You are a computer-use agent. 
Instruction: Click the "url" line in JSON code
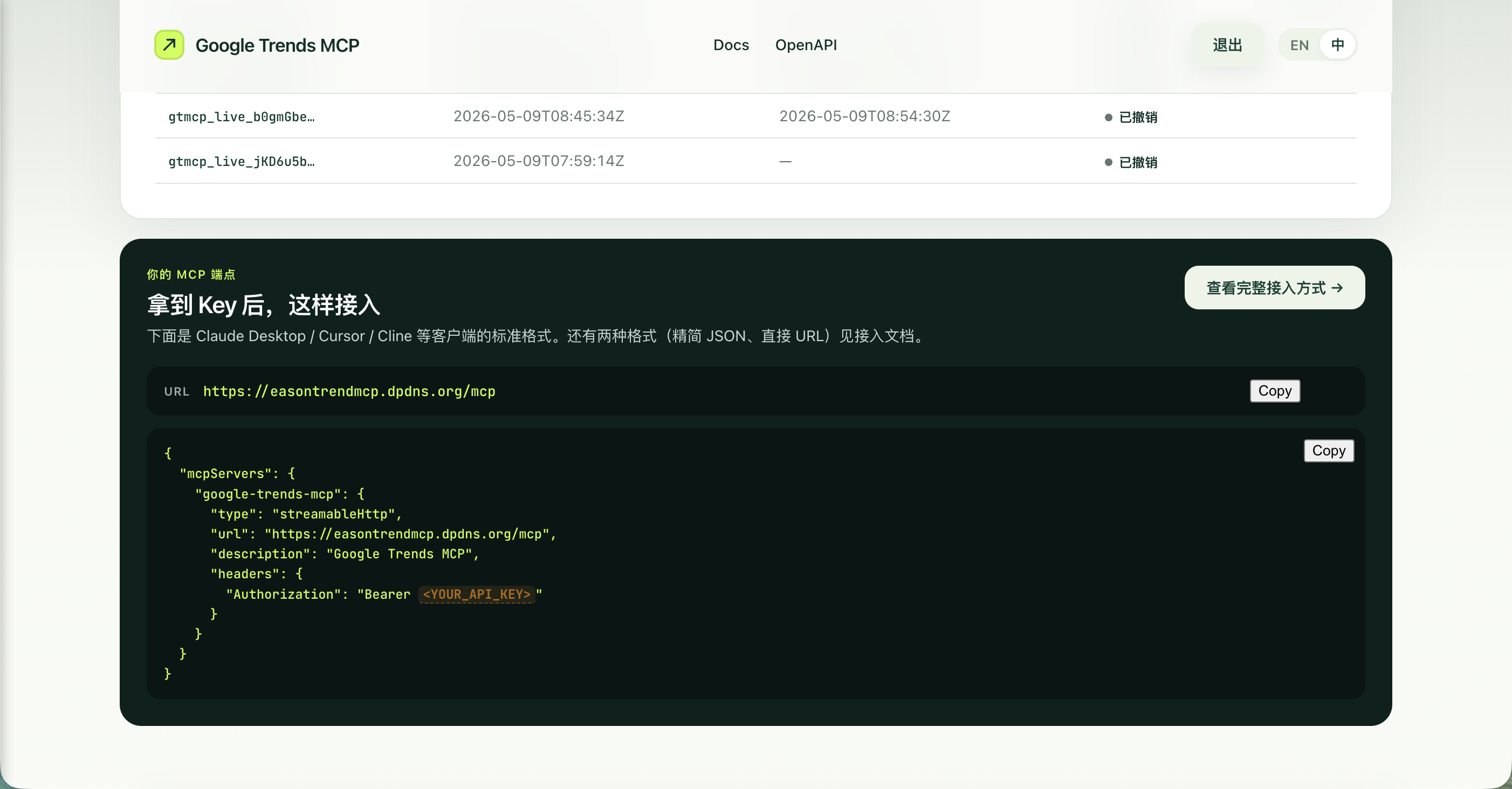(x=383, y=534)
